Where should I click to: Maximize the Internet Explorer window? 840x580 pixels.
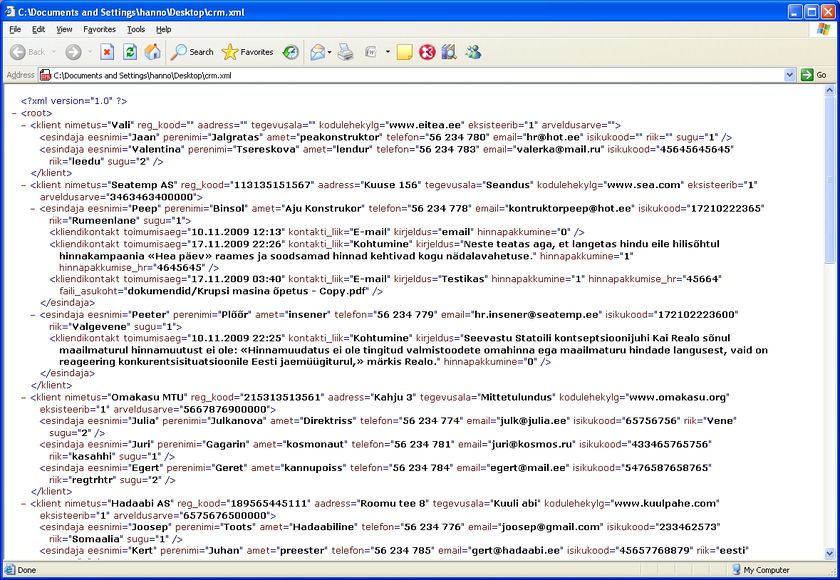click(x=812, y=11)
